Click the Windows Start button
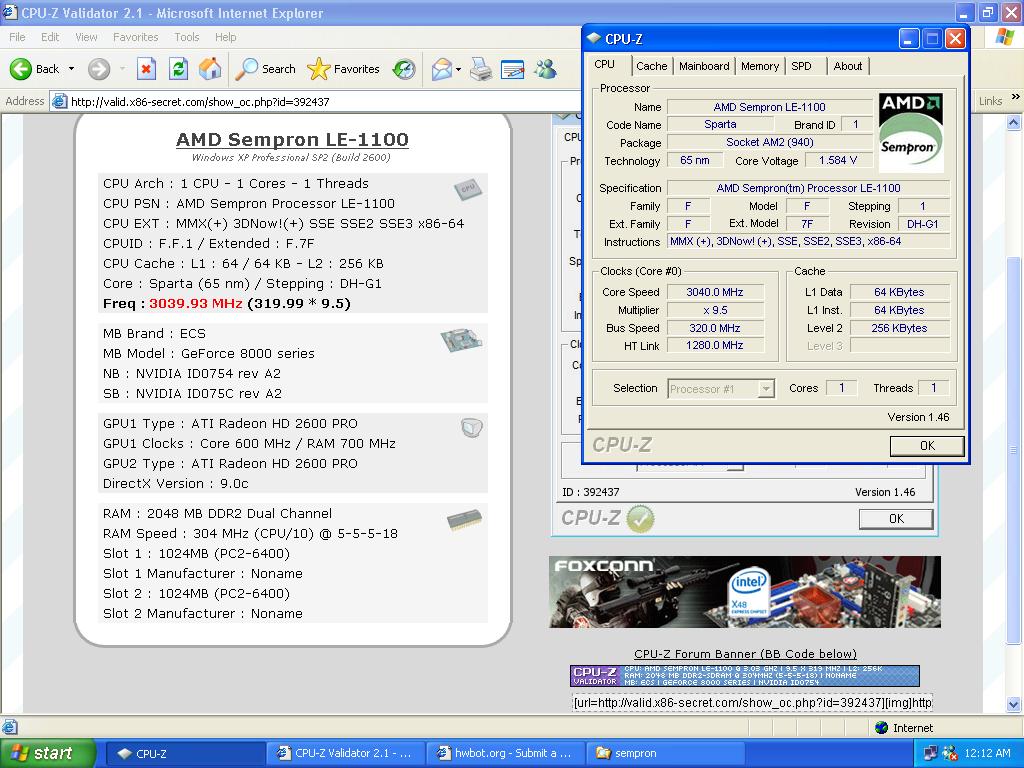 tap(47, 753)
